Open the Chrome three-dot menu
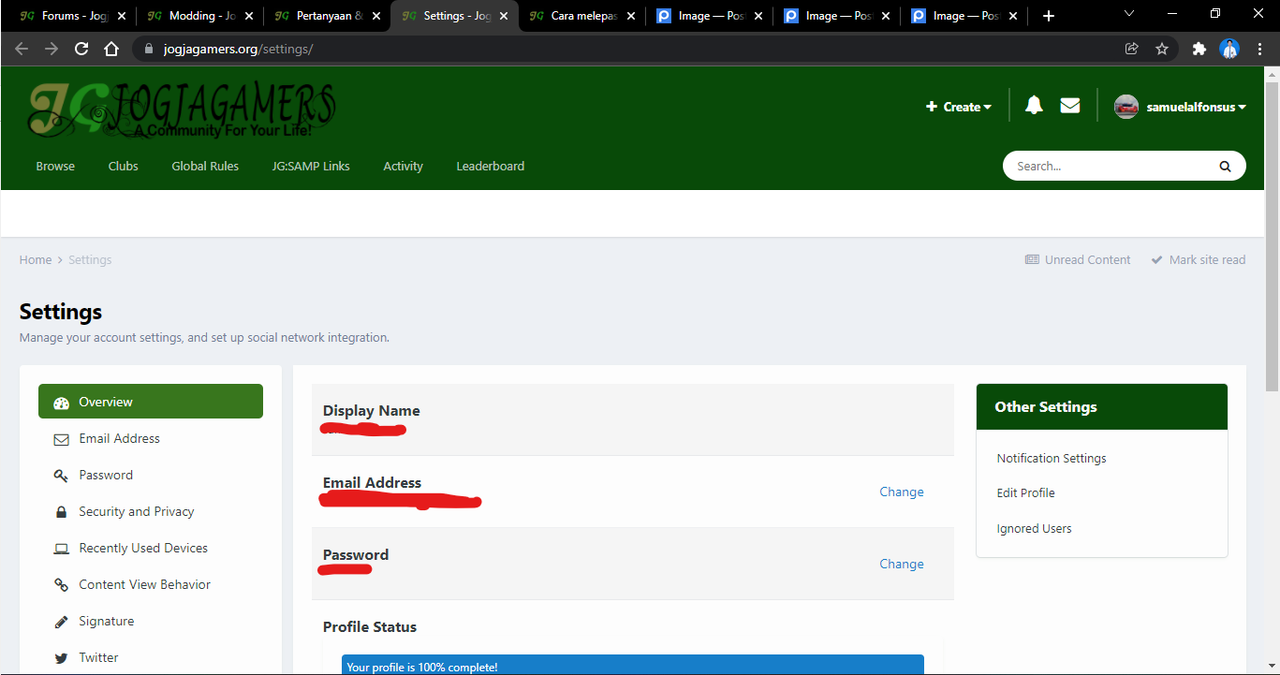The height and width of the screenshot is (675, 1280). [x=1261, y=48]
